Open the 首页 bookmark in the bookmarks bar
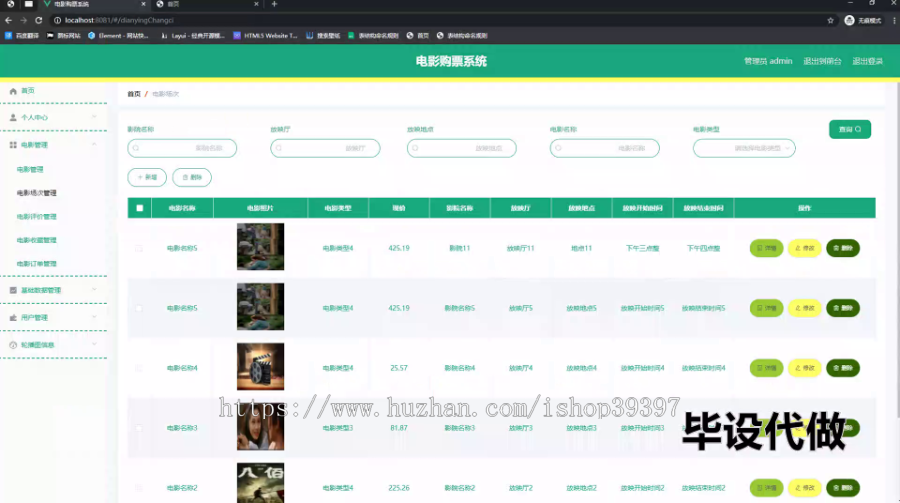 tap(418, 36)
